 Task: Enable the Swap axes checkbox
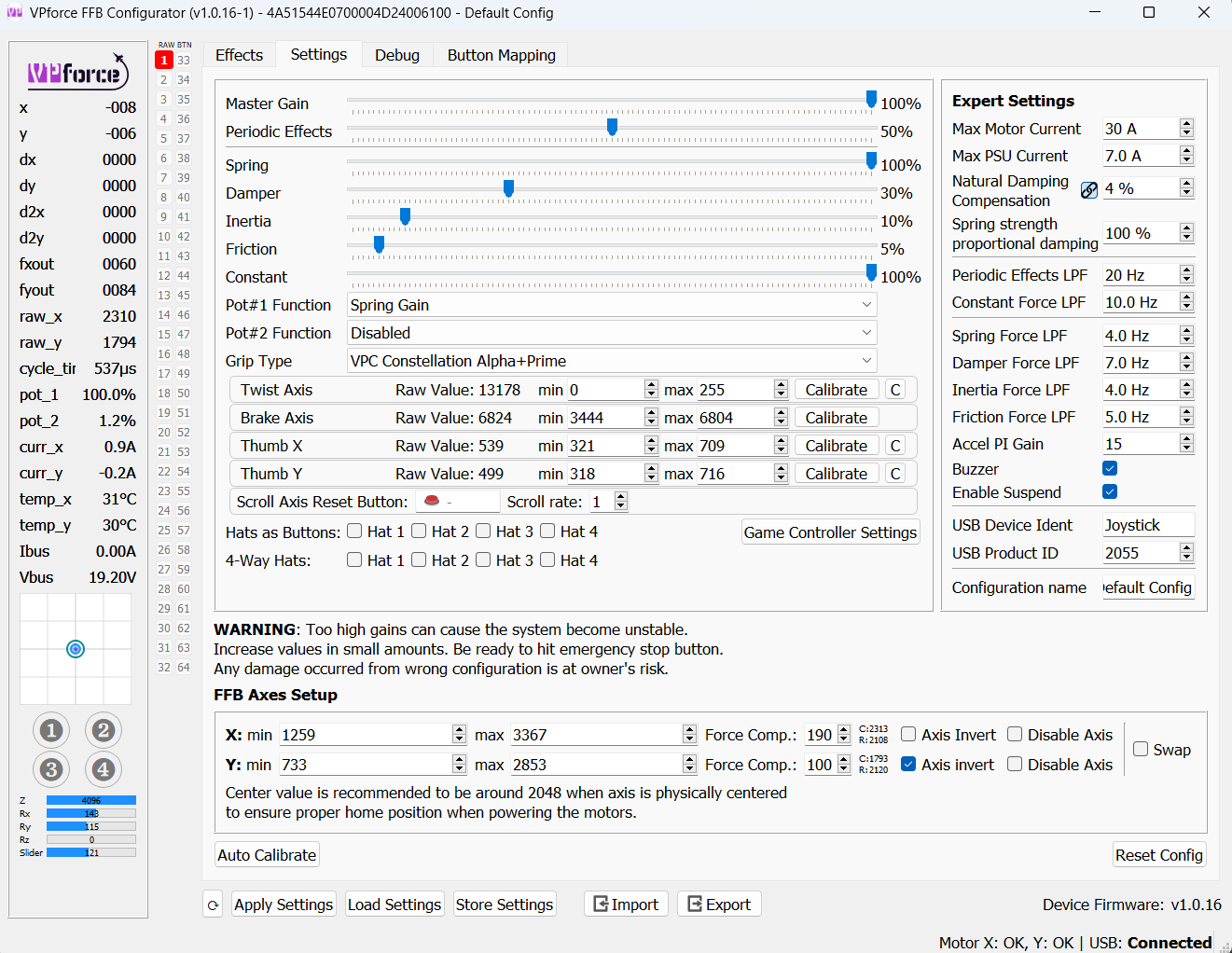coord(1141,750)
